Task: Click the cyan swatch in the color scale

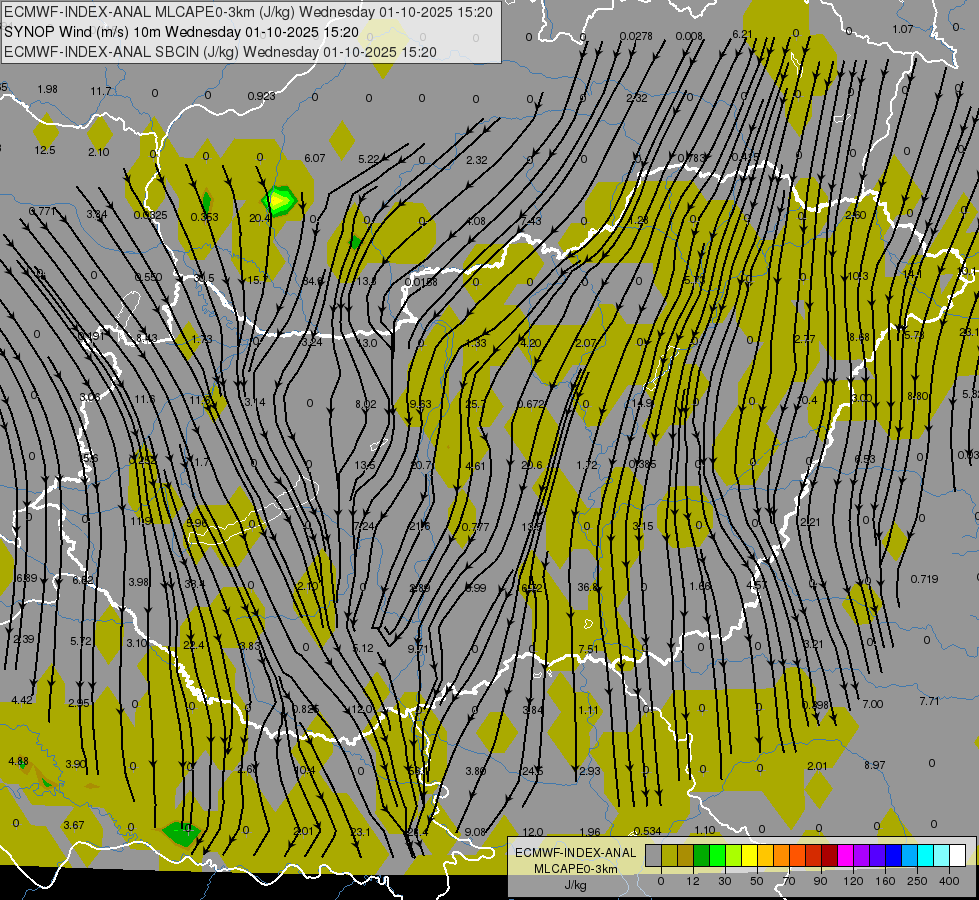Action: (926, 855)
